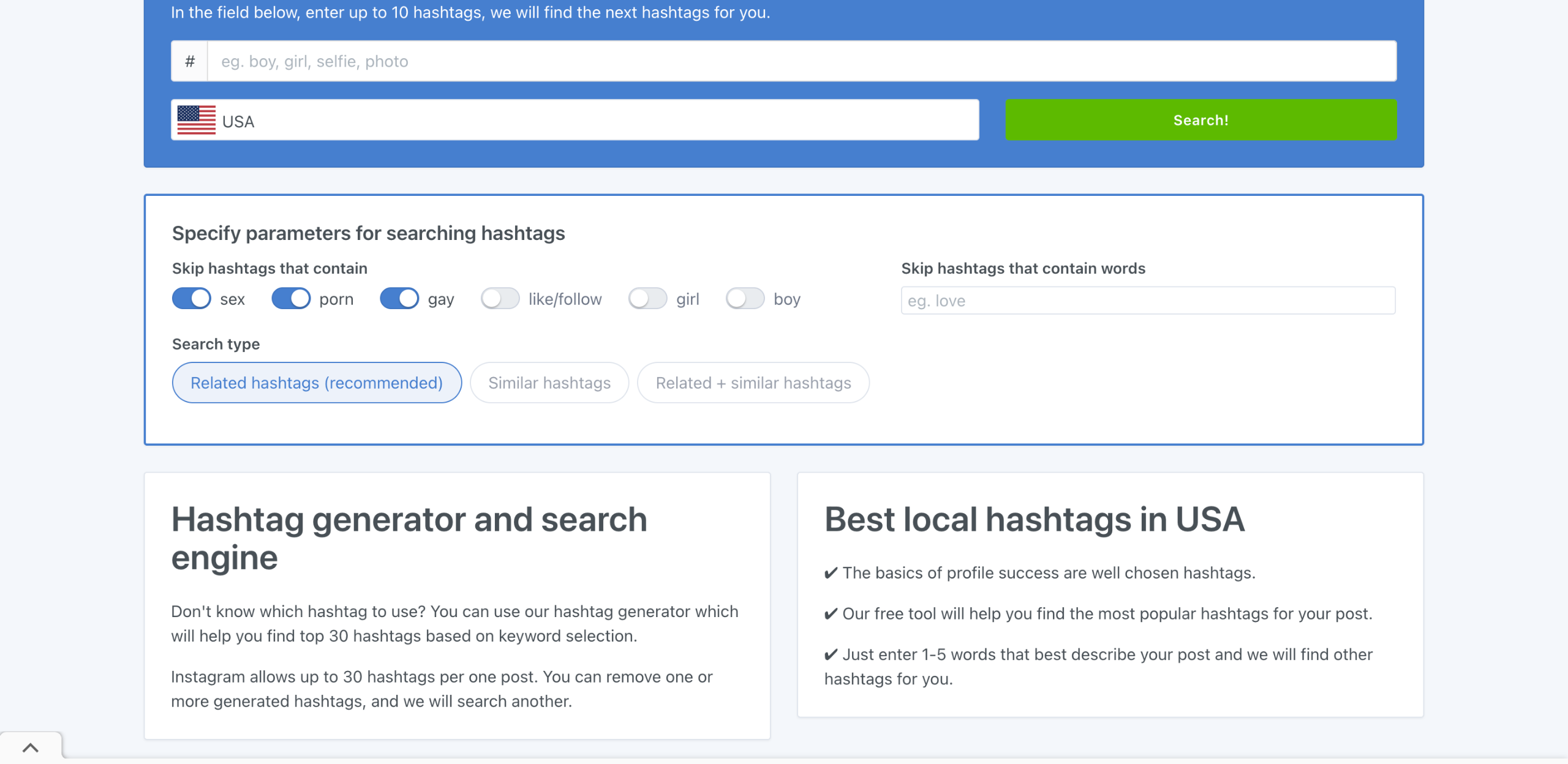Focus the hashtag keywords input field
Screen dimensions: 1568x764
(801, 61)
